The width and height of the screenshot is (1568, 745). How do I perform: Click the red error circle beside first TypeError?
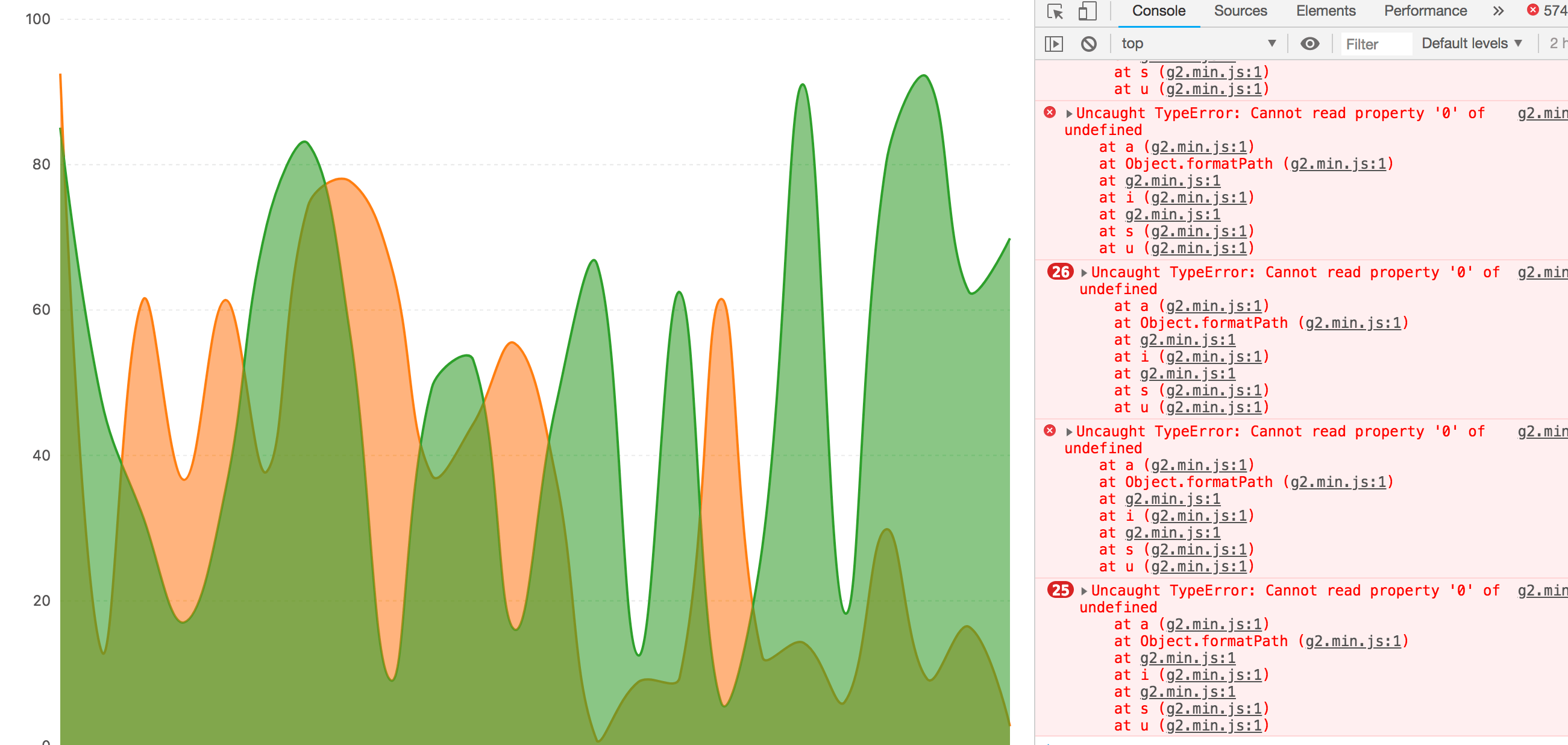(1050, 112)
